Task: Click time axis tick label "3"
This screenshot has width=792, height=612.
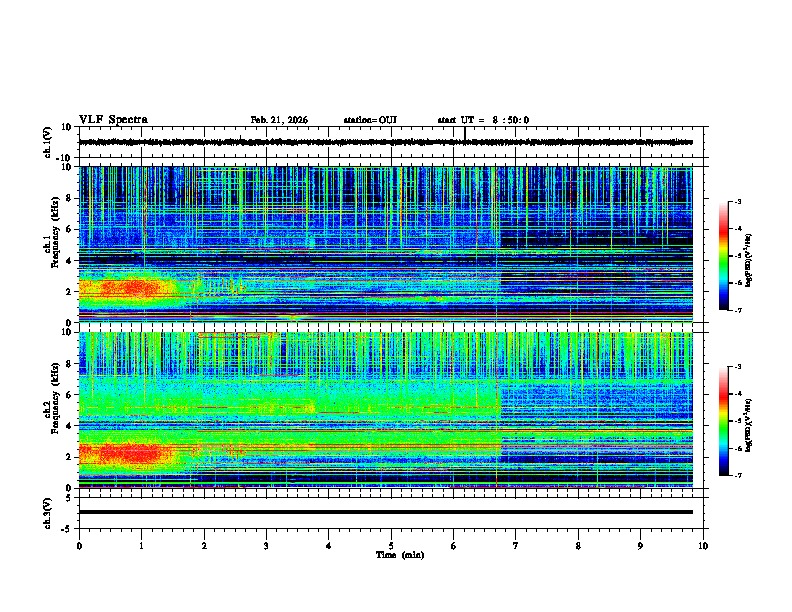Action: pos(266,546)
